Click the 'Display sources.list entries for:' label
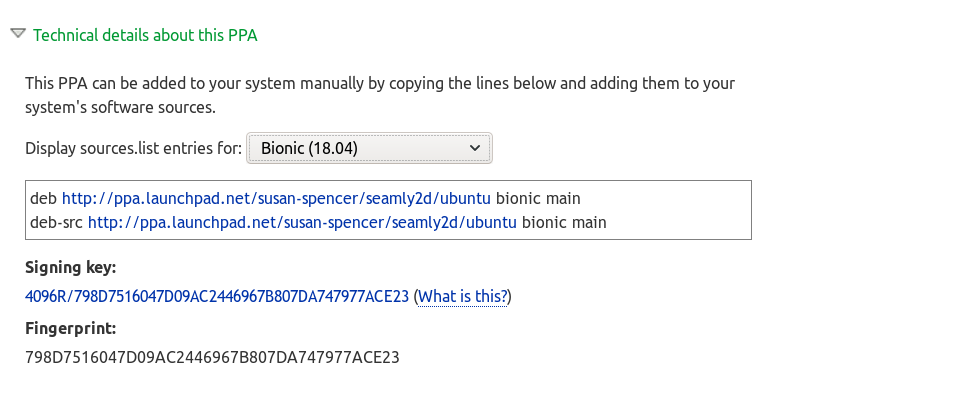Screen dimensions: 964x396 [x=133, y=148]
